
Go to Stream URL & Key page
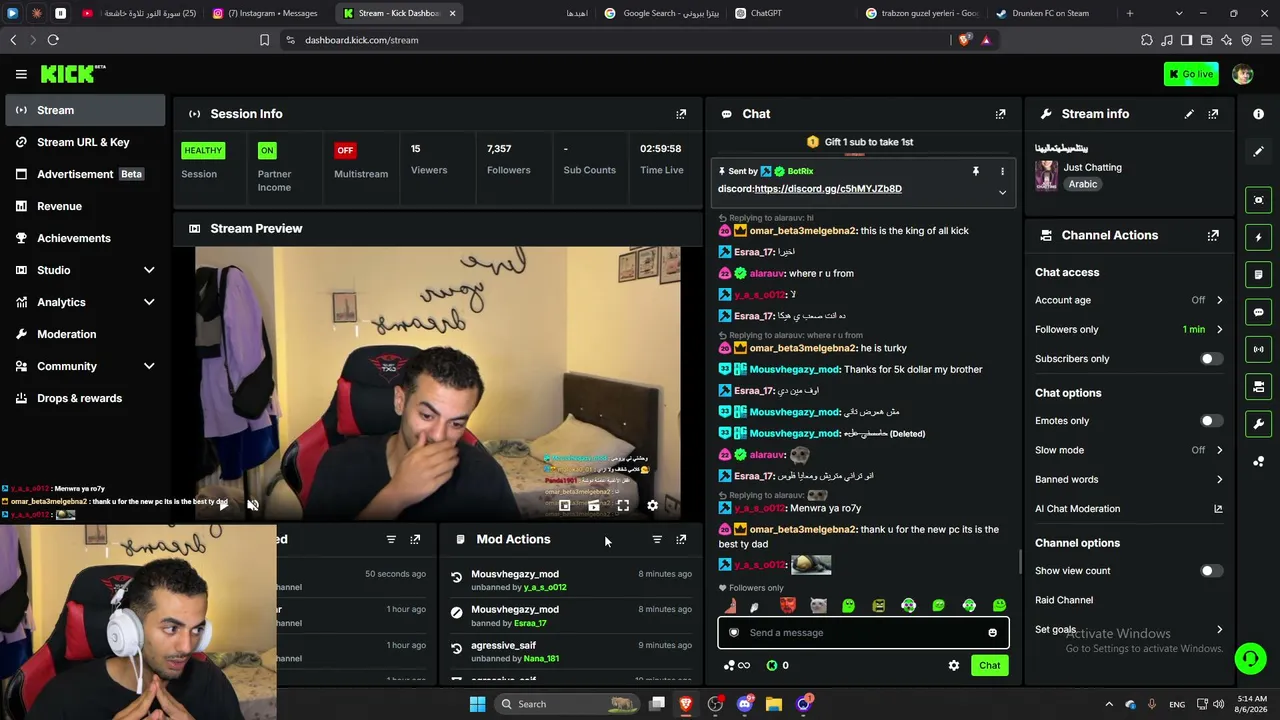point(85,142)
